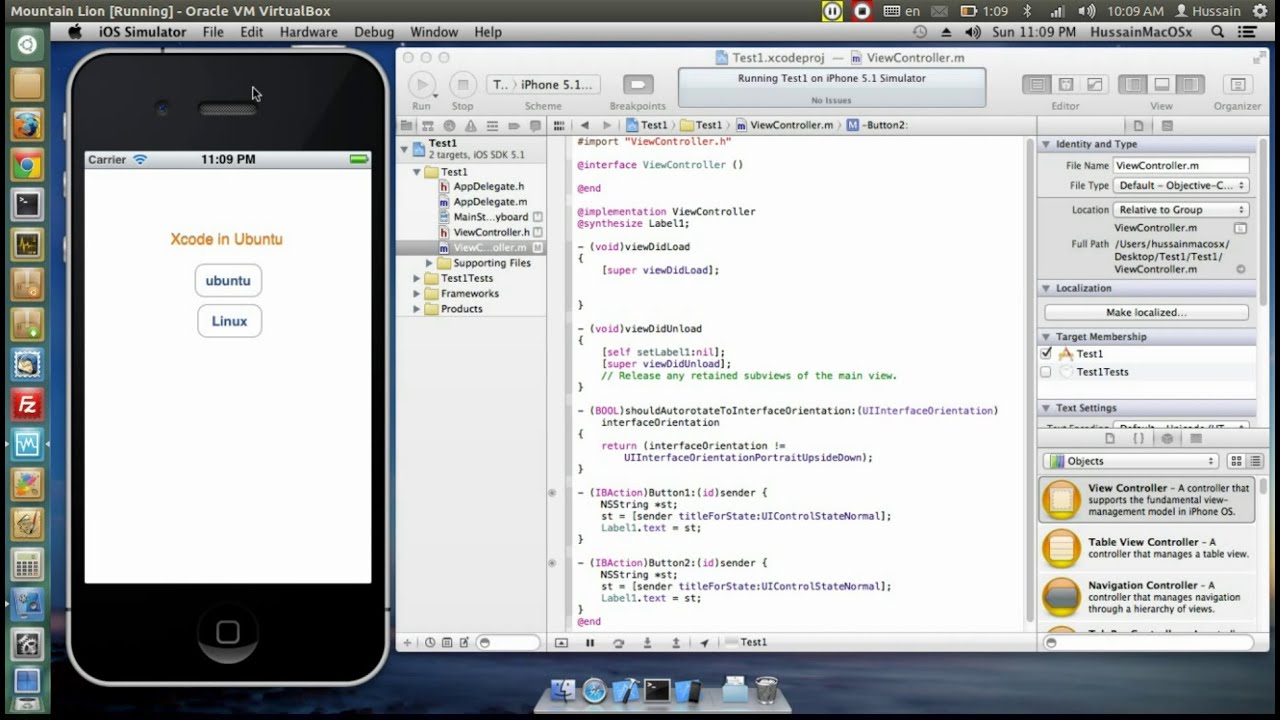
Task: Open the File Type dropdown
Action: click(1181, 186)
